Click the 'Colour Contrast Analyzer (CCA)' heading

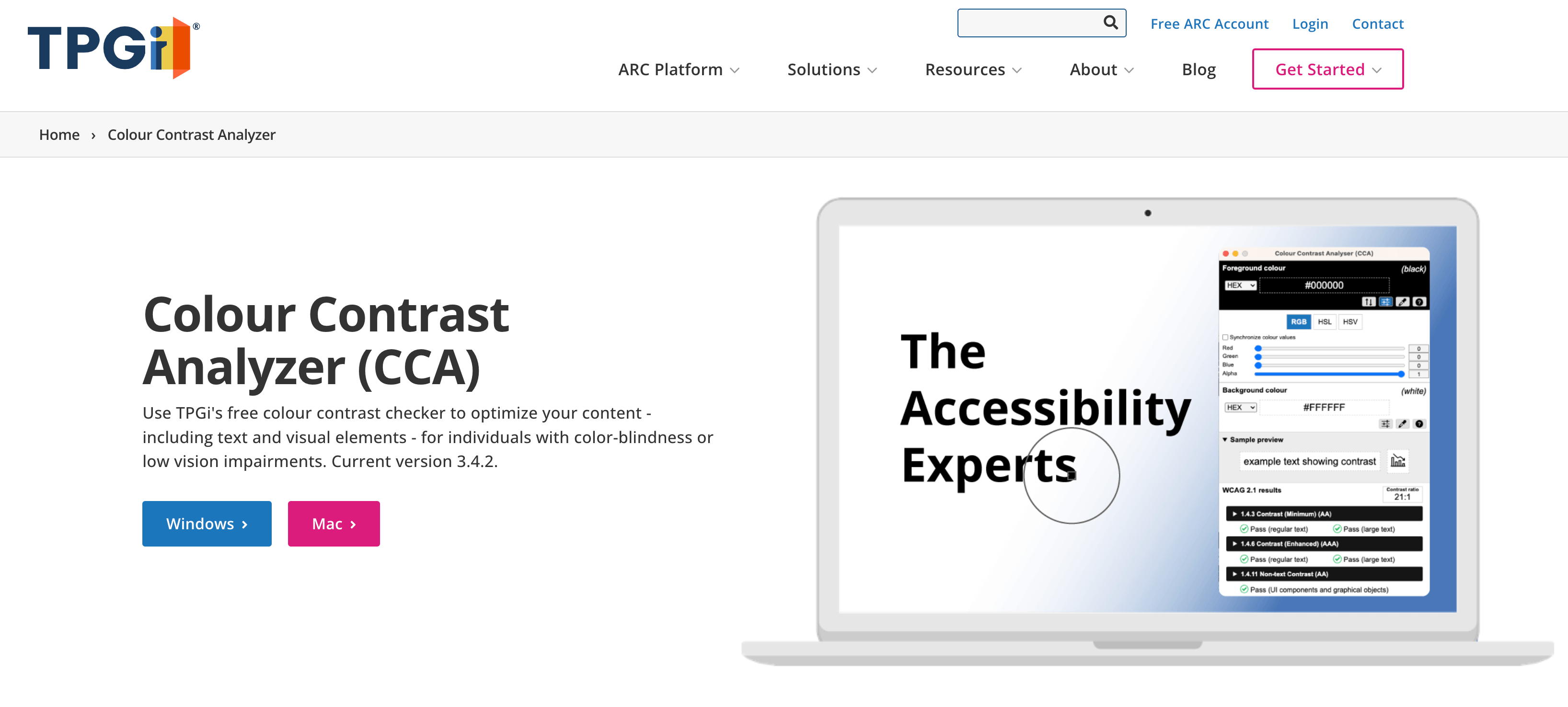coord(326,341)
